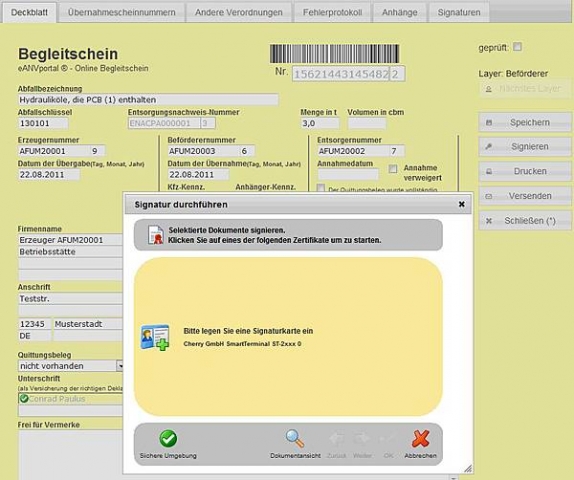Open the Fehlerprotokoll tab
The width and height of the screenshot is (574, 480).
pyautogui.click(x=332, y=12)
